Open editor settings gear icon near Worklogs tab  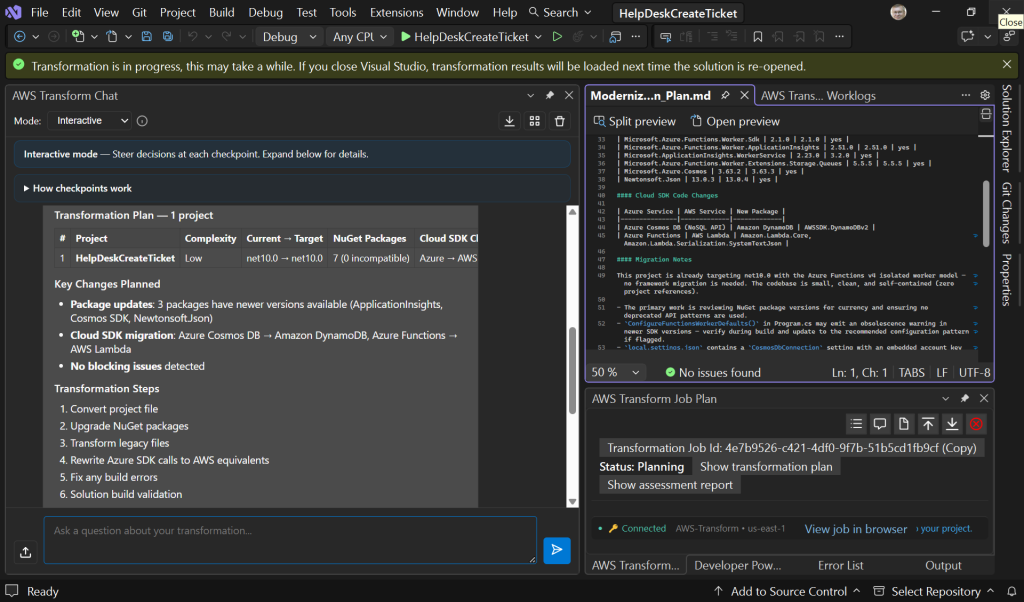coord(985,95)
